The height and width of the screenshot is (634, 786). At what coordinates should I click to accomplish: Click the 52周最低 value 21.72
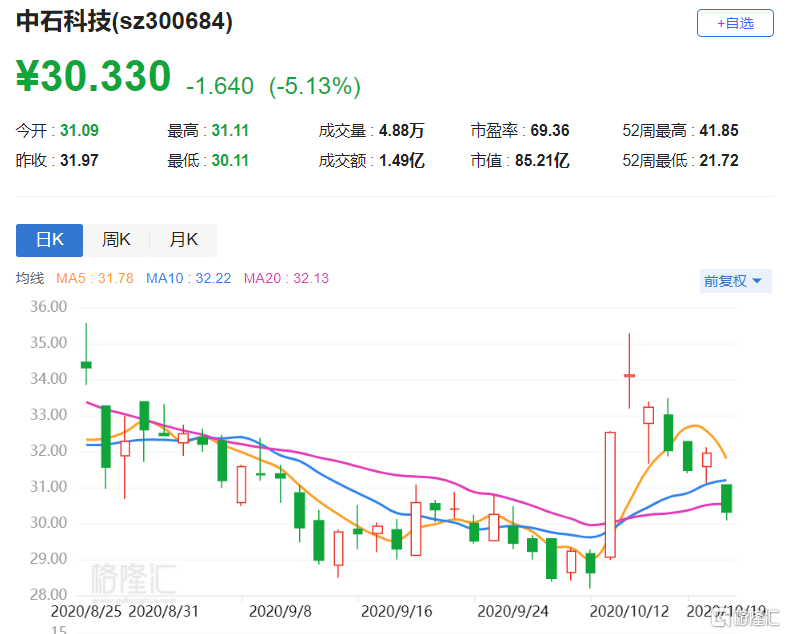(x=719, y=160)
